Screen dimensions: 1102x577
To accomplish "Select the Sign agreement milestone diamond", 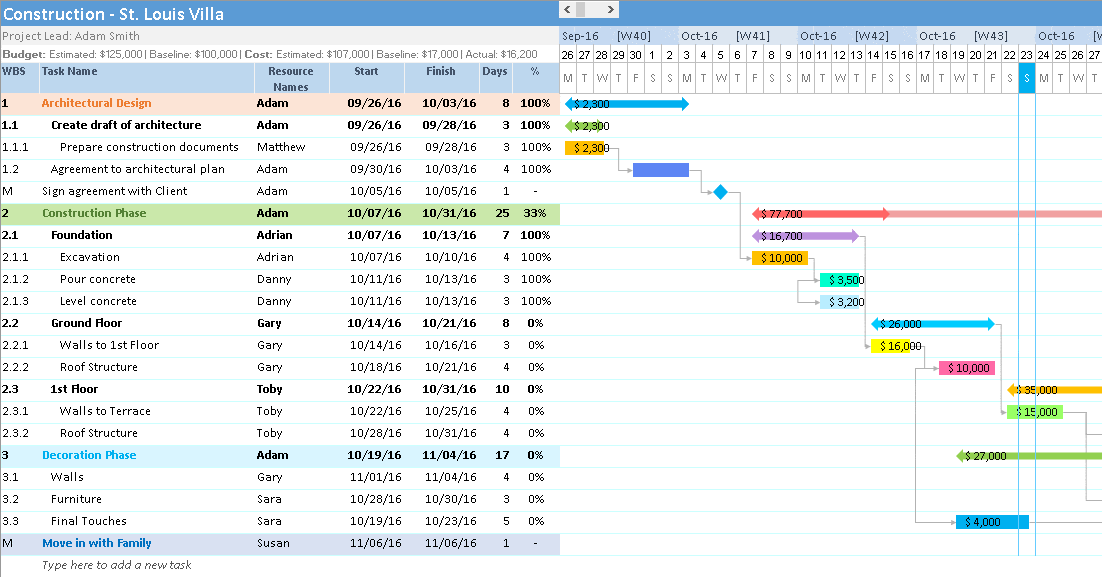I will [x=720, y=191].
